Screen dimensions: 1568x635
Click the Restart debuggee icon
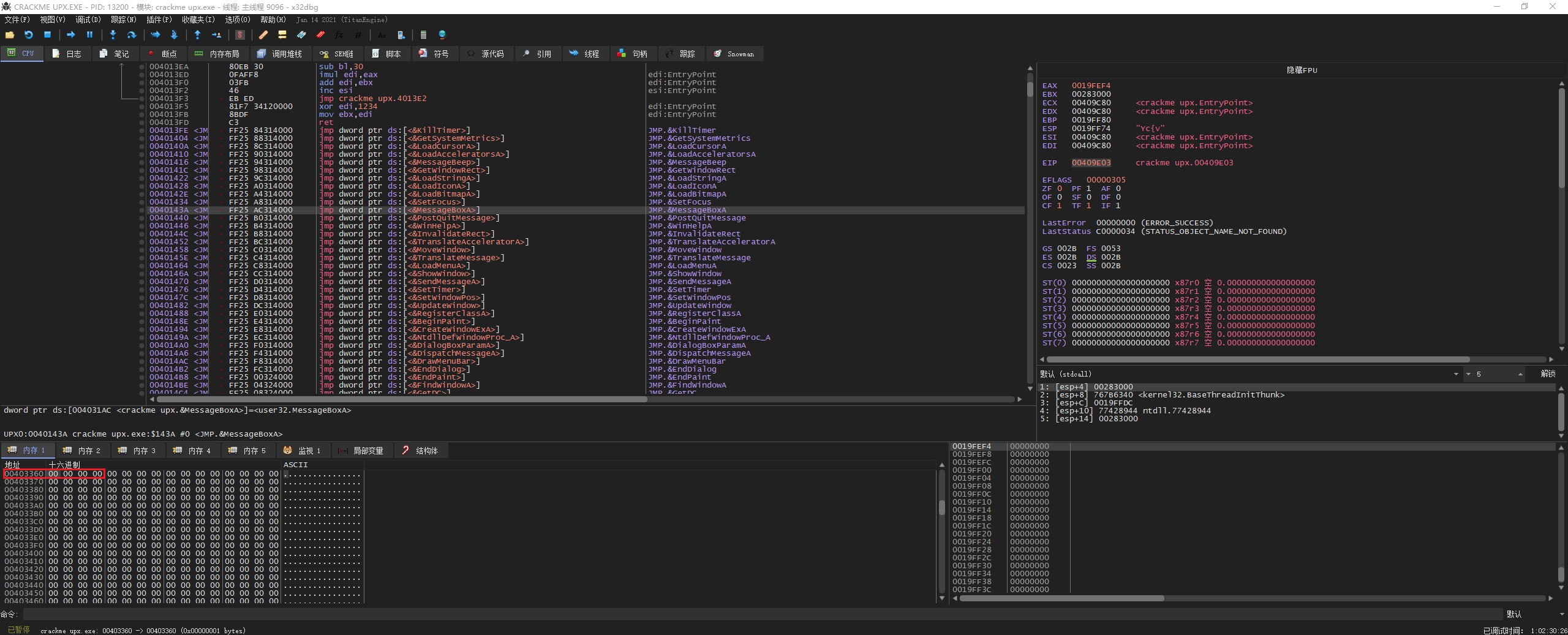coord(28,35)
